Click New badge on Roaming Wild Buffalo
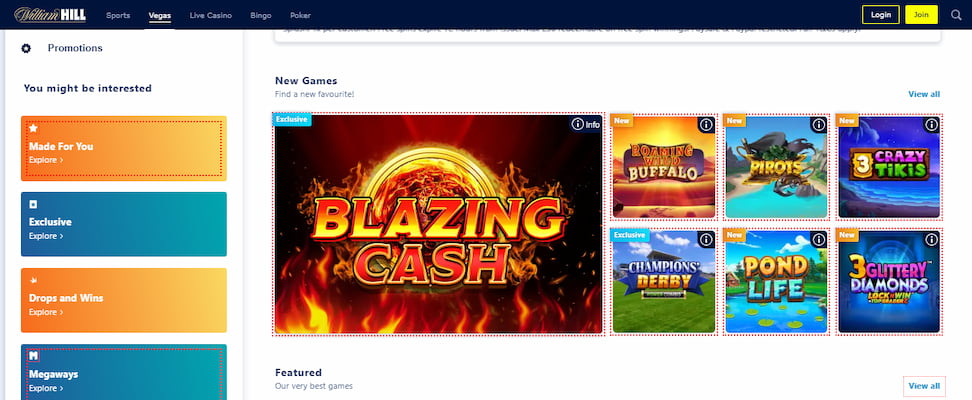The width and height of the screenshot is (972, 400). (622, 120)
